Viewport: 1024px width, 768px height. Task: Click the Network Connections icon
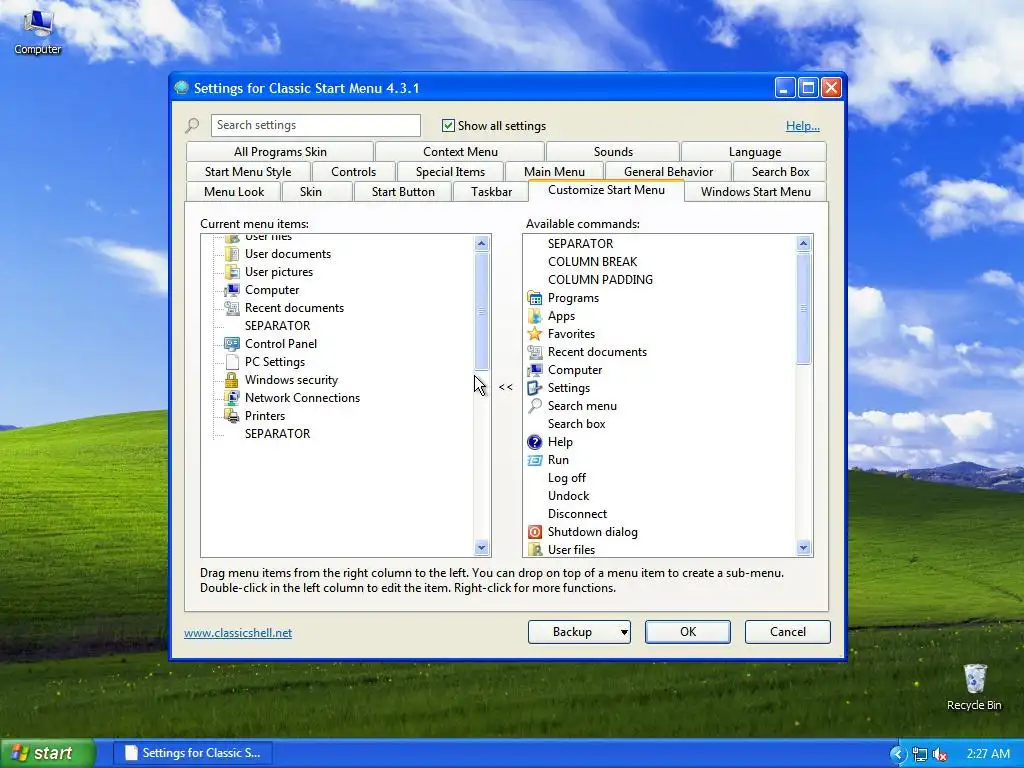232,398
